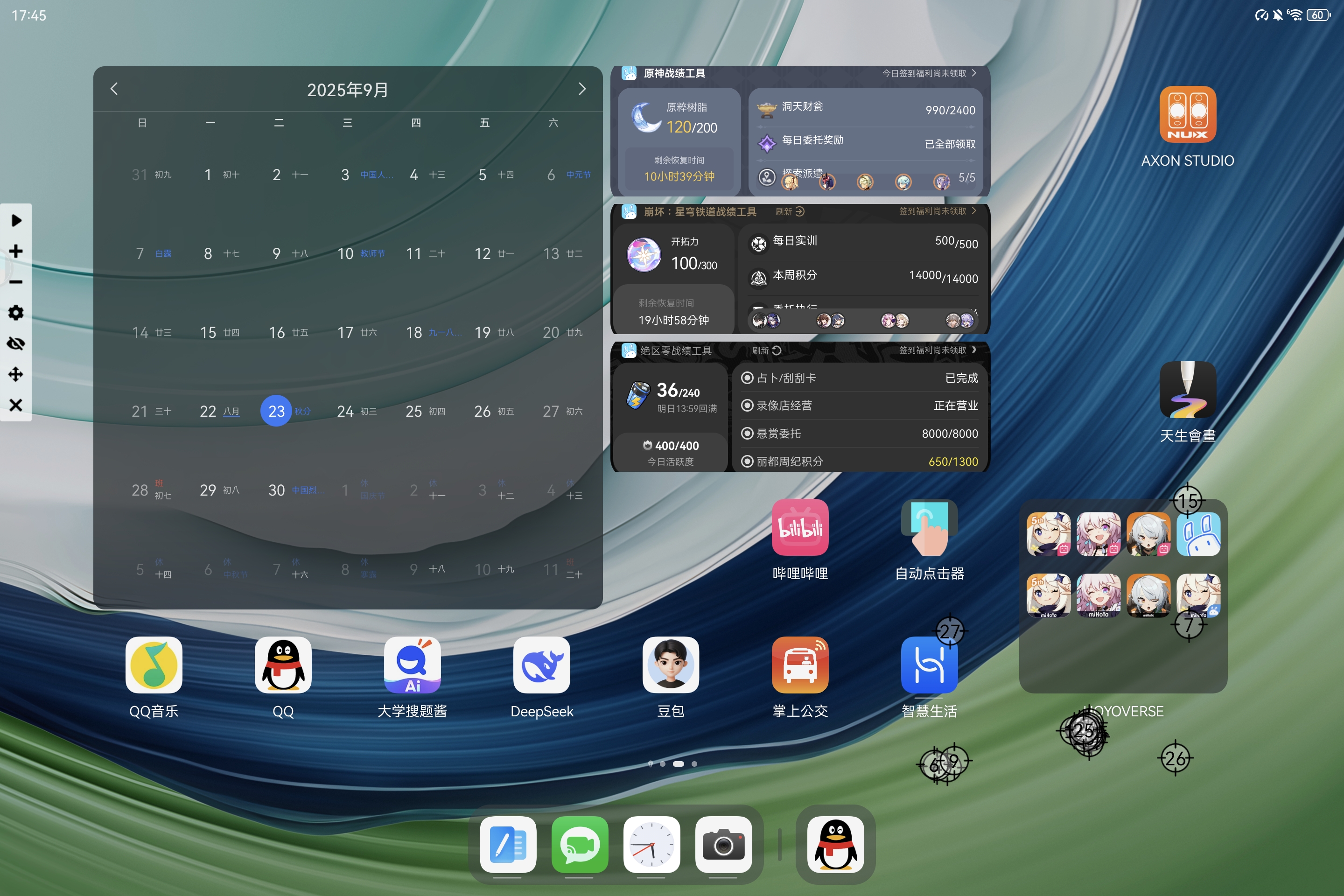Launch 自动点击器 auto clicker app
The width and height of the screenshot is (1344, 896).
[x=929, y=527]
